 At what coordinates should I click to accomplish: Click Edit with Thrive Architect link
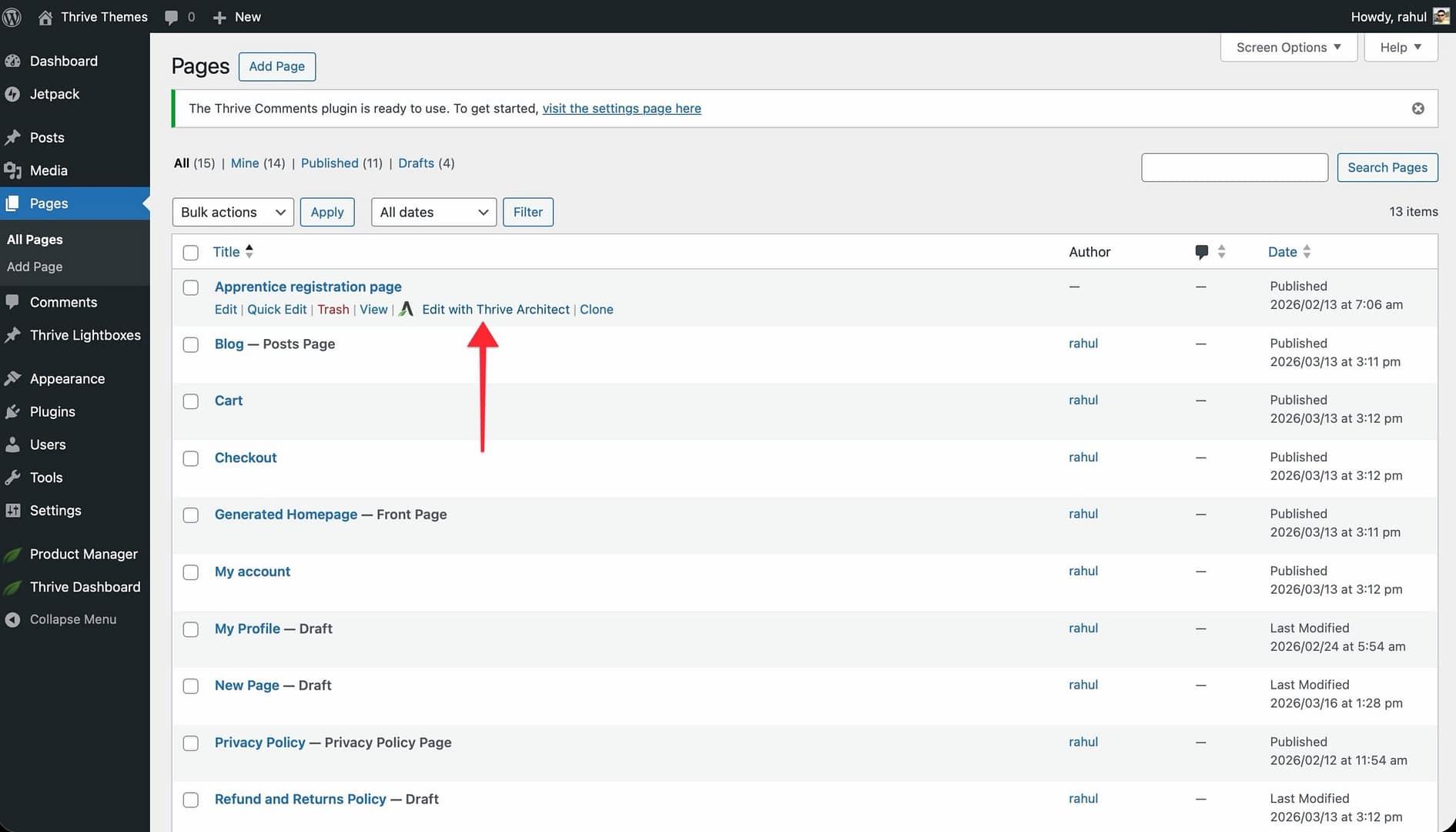pyautogui.click(x=495, y=309)
